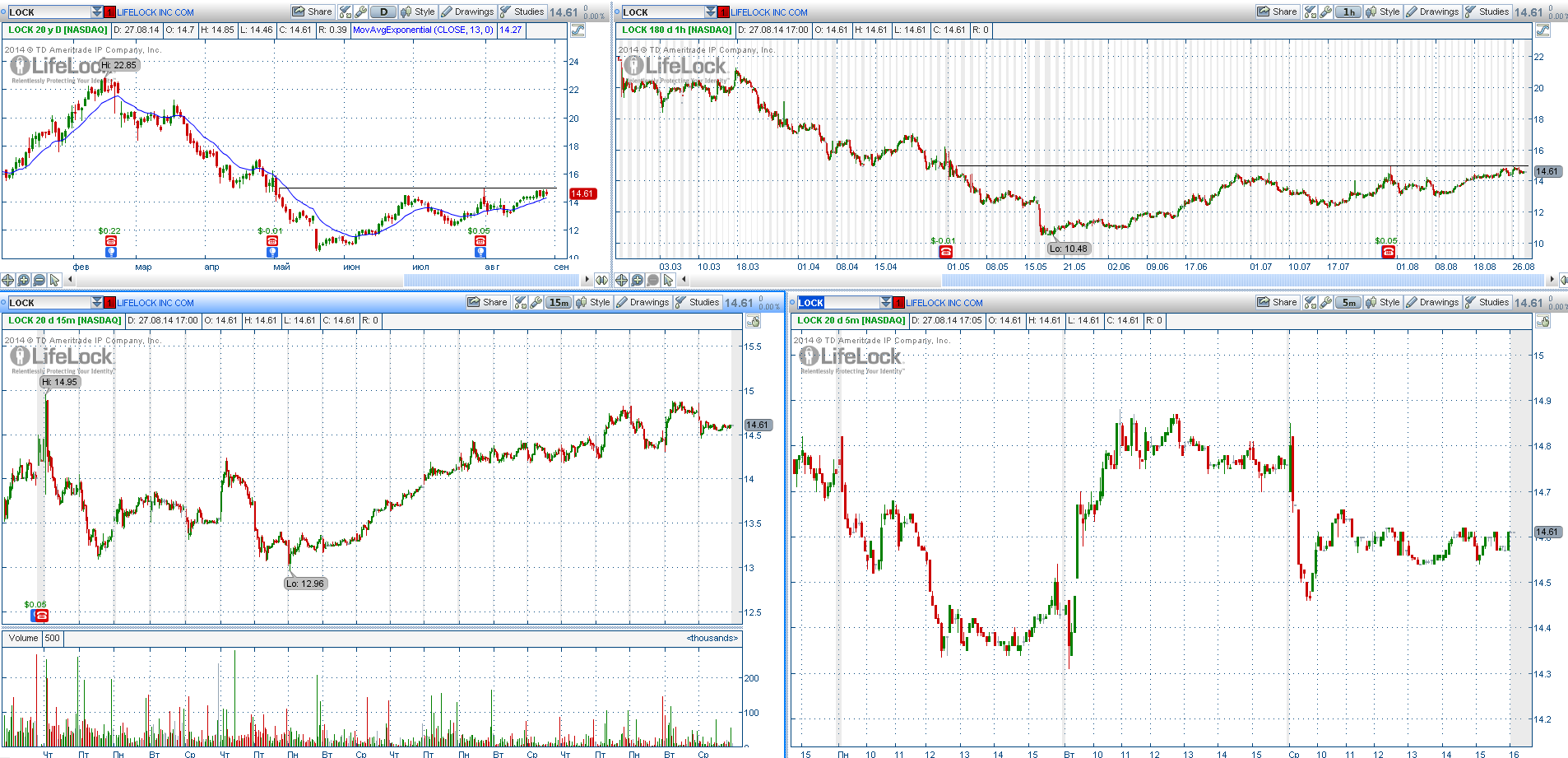Viewport: 1568px width, 758px height.
Task: Open Share menu in 5m chart
Action: 1278,302
